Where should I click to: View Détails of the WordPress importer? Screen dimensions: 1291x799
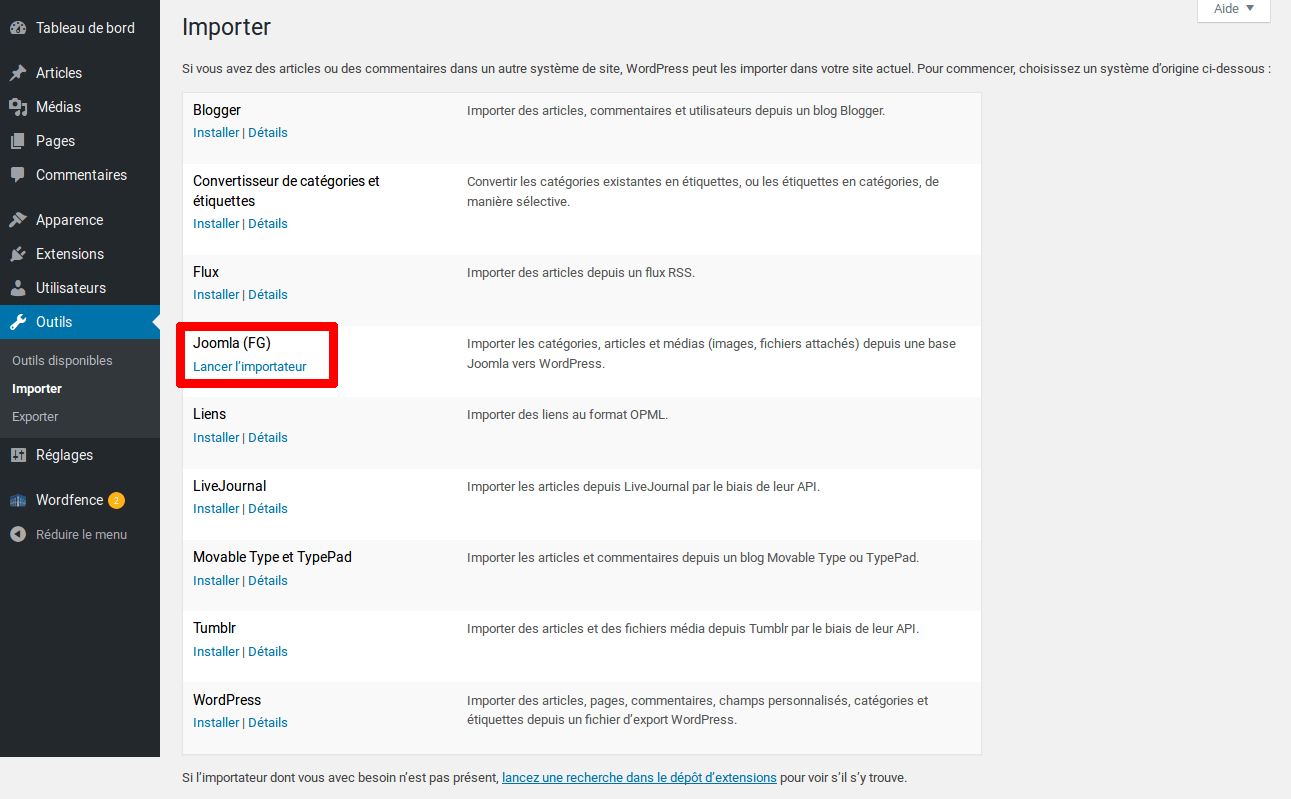click(x=267, y=721)
